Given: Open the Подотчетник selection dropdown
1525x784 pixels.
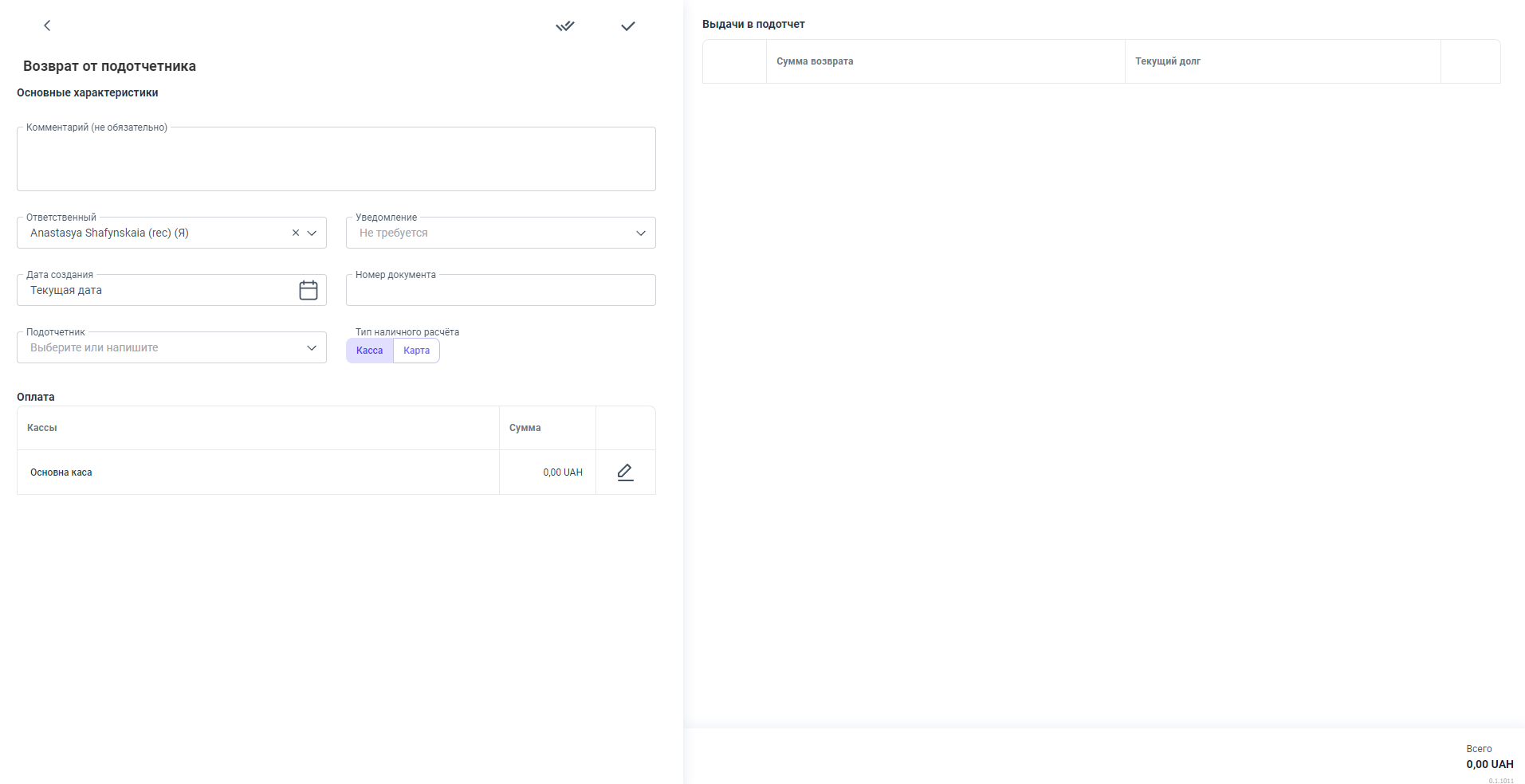Looking at the screenshot, I should (x=171, y=347).
